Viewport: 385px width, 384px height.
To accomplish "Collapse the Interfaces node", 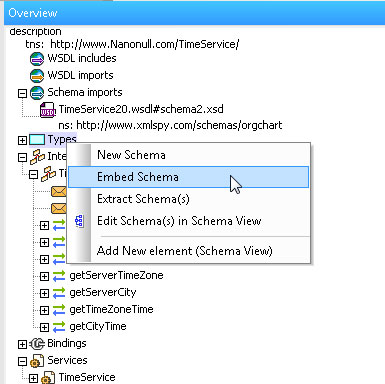I will point(22,157).
